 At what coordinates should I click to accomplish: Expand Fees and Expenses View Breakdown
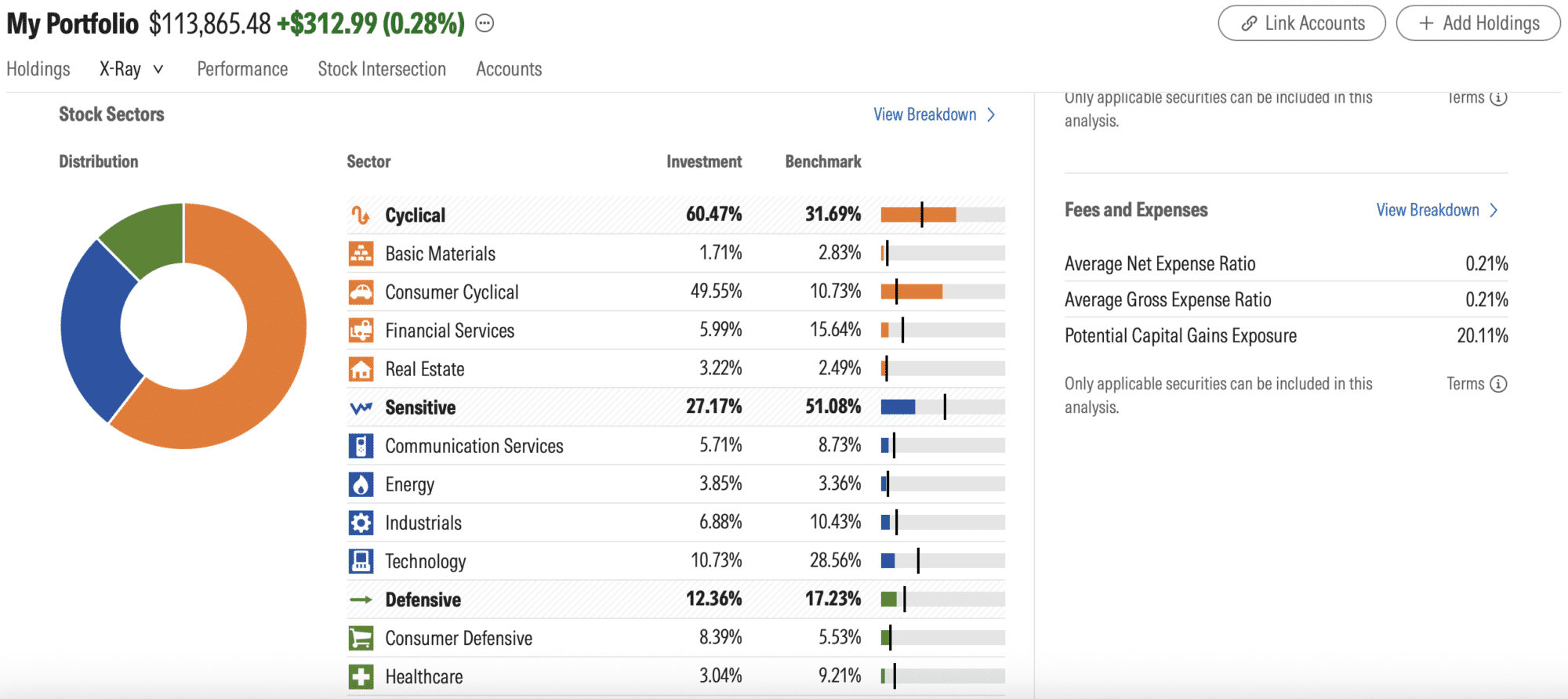[x=1437, y=210]
